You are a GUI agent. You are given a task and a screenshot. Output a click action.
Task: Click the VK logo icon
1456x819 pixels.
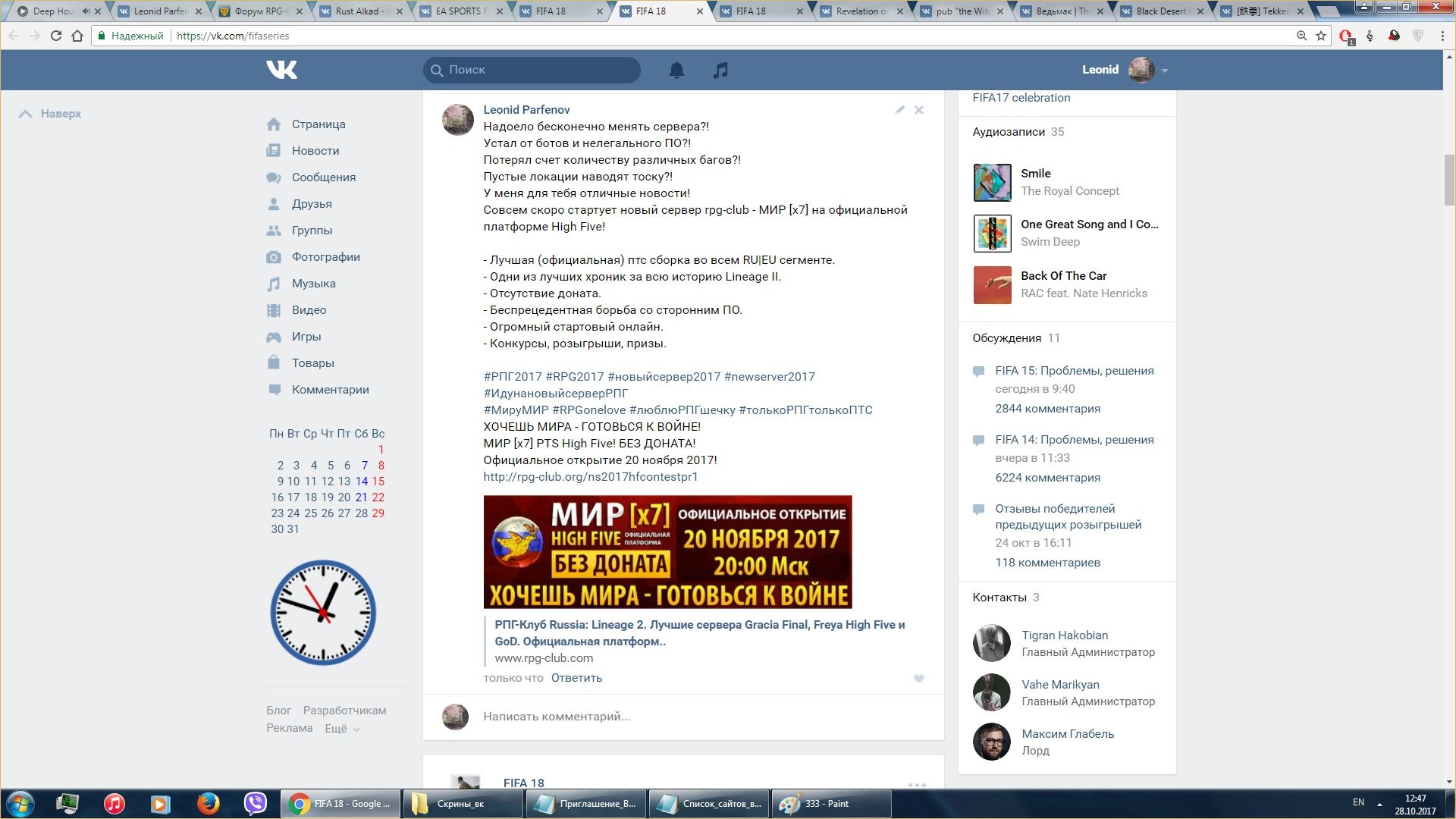(281, 70)
